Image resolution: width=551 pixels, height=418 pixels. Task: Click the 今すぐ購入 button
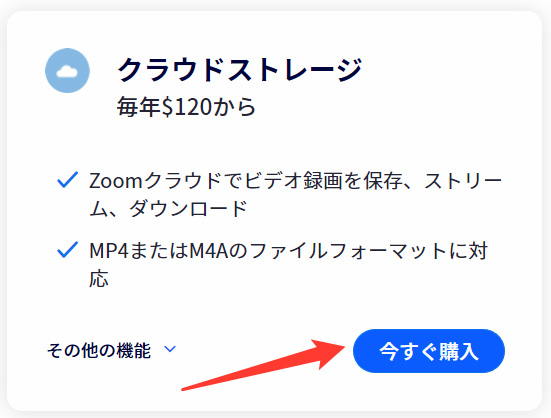point(429,351)
